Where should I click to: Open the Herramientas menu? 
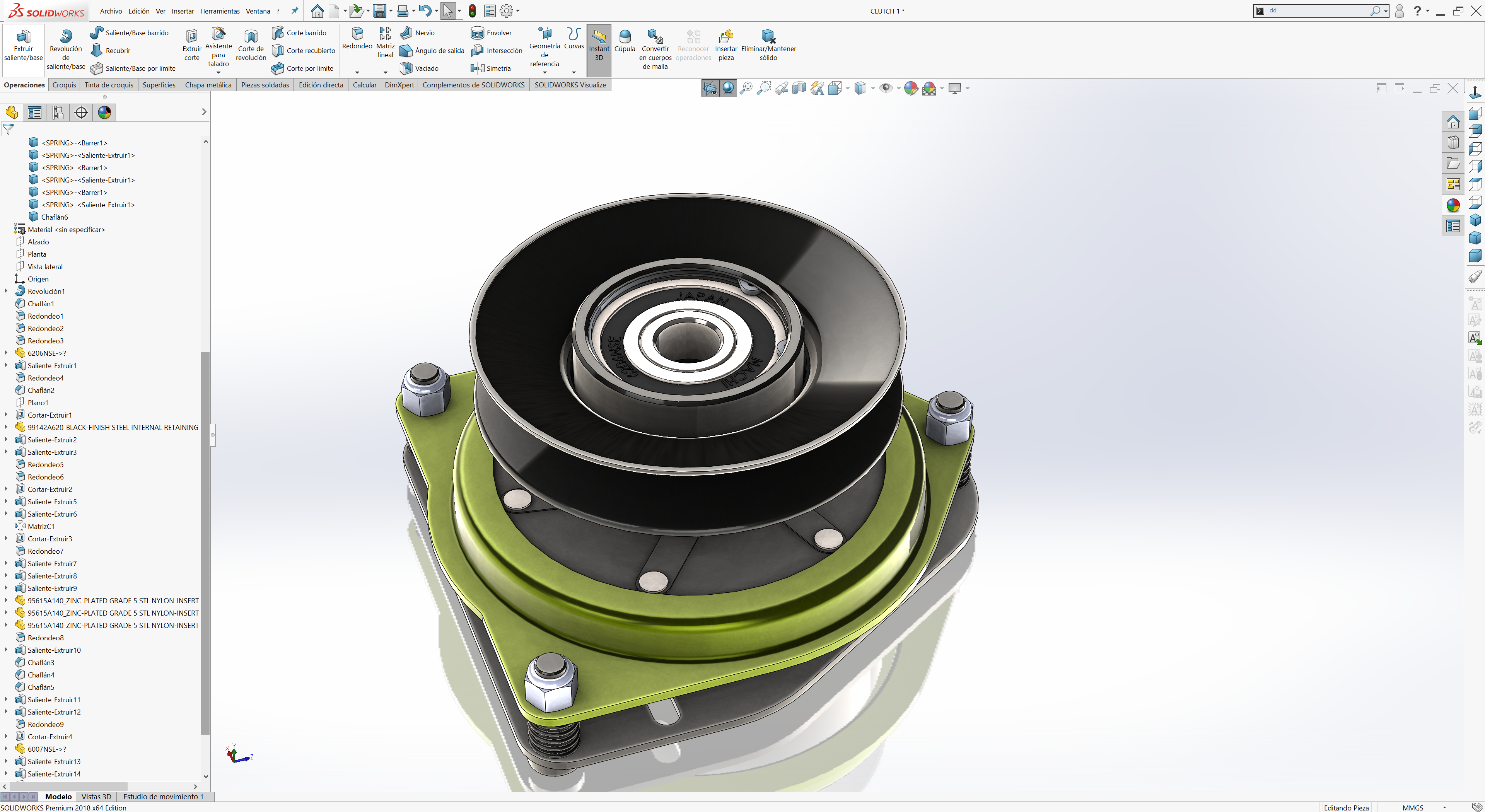219,11
